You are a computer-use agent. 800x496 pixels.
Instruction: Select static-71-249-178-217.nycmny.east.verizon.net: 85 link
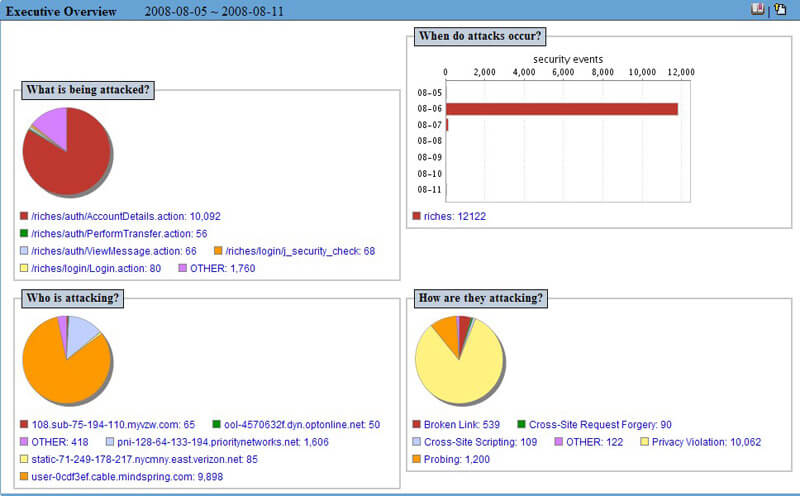pyautogui.click(x=144, y=459)
